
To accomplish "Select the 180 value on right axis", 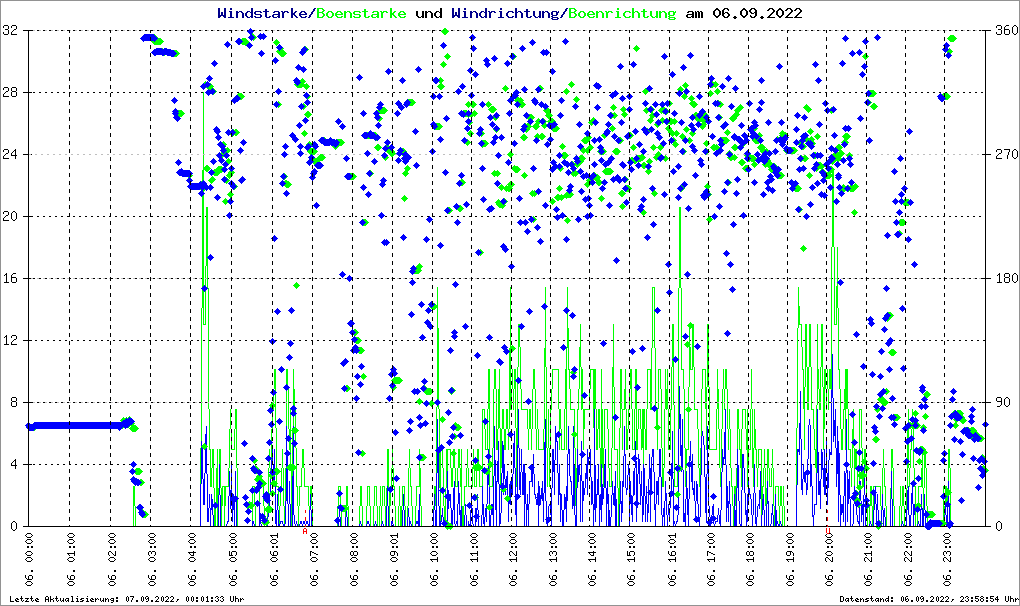I will tap(1004, 279).
